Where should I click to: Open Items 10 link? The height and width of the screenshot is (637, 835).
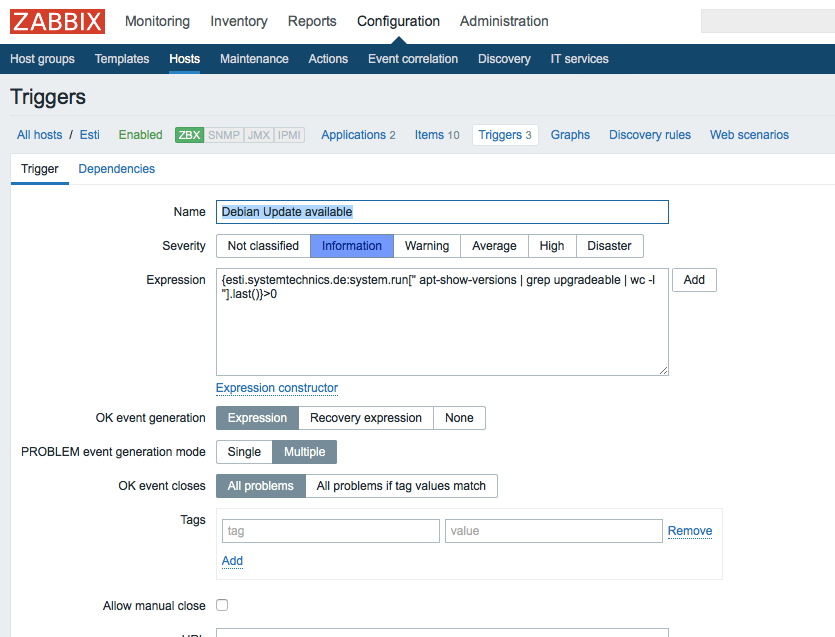coord(437,135)
